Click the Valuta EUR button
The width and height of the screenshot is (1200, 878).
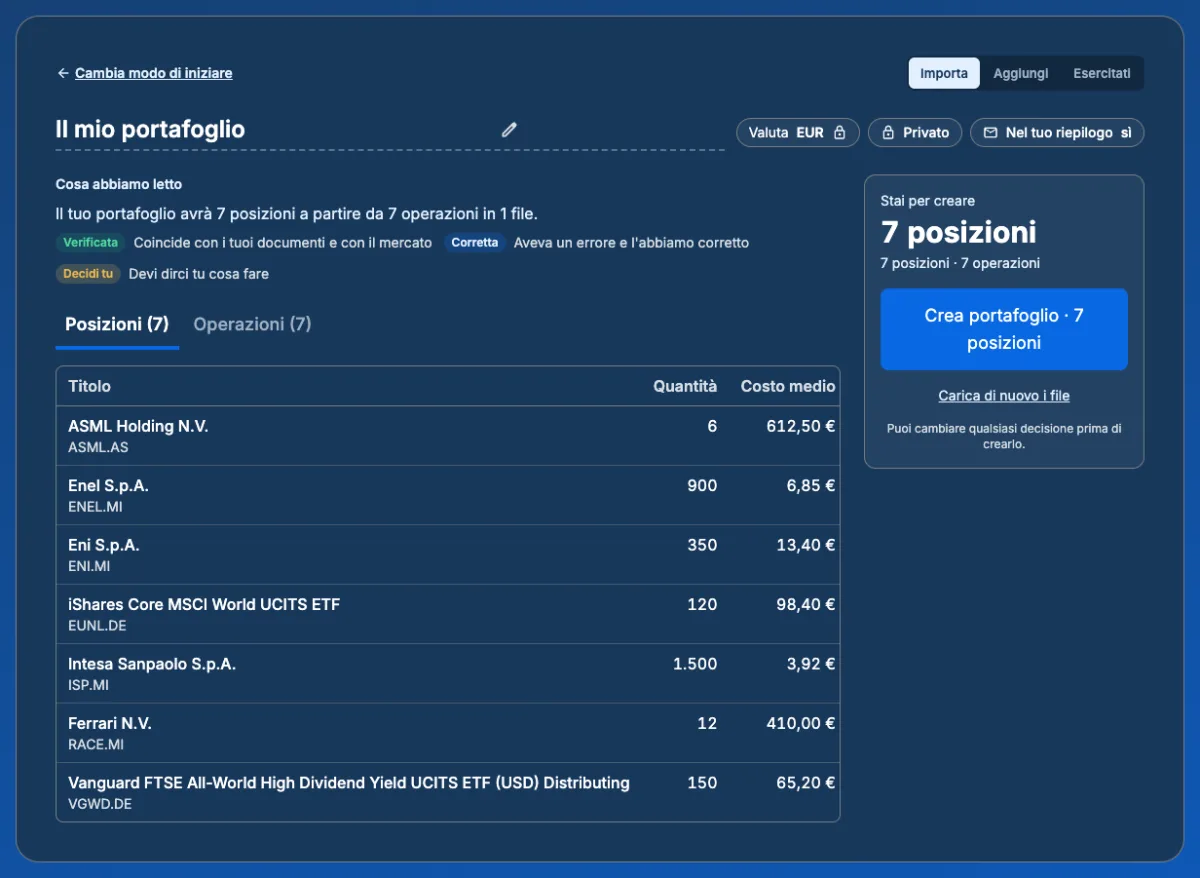pos(798,132)
